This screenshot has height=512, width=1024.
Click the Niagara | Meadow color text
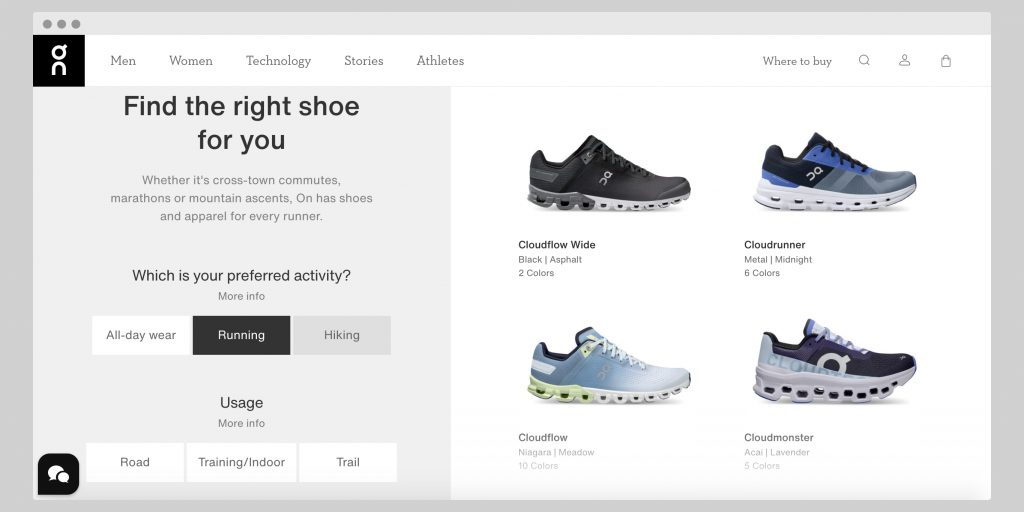coord(556,452)
